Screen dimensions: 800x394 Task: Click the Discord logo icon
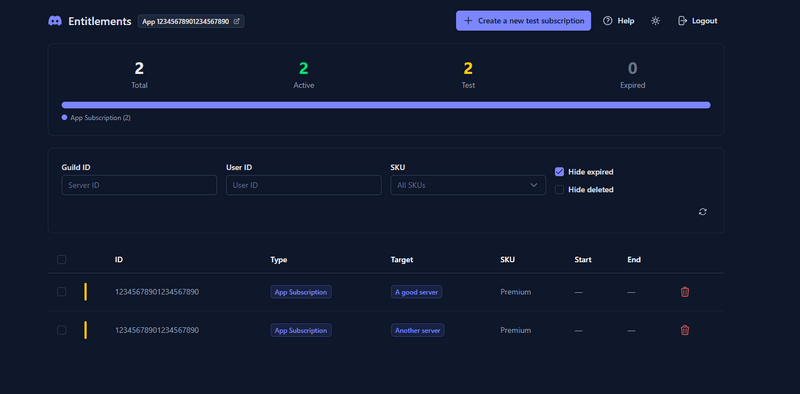(55, 21)
